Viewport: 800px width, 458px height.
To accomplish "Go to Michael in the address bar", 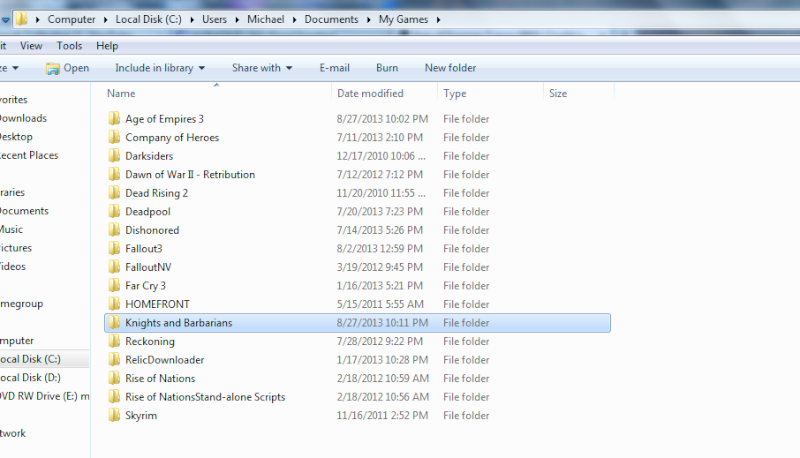I will point(265,19).
